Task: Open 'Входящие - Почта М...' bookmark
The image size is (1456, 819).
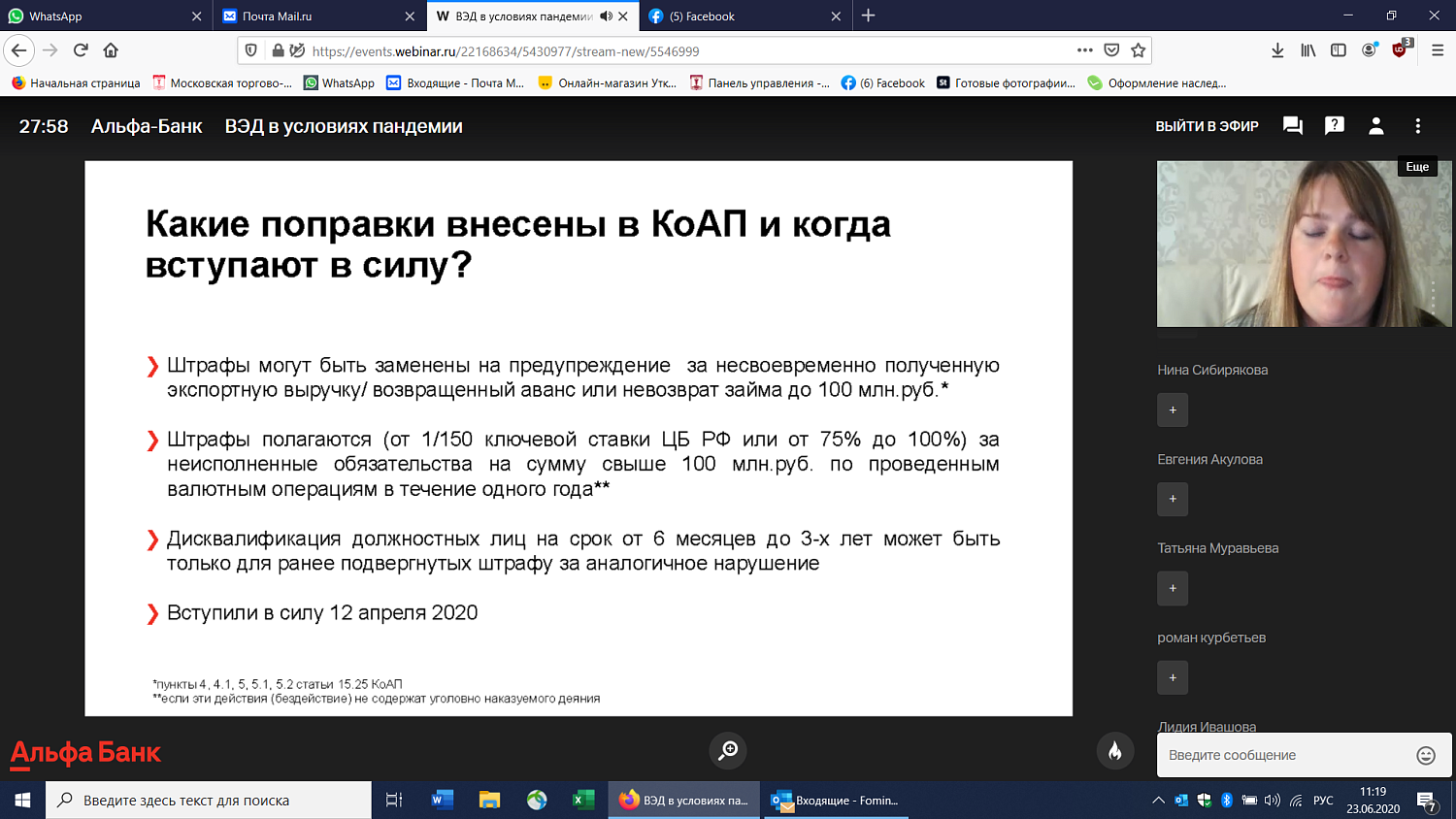Action: tap(455, 83)
